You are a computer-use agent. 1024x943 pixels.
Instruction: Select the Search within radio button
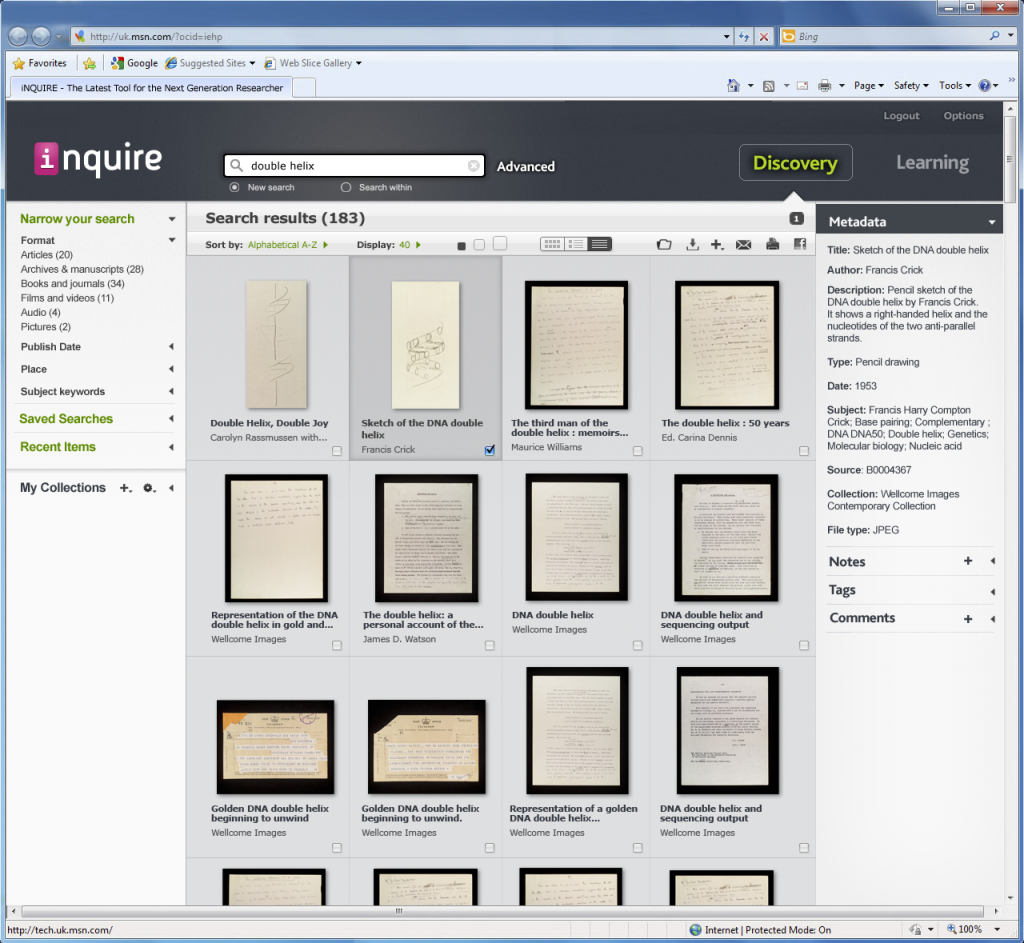(345, 187)
